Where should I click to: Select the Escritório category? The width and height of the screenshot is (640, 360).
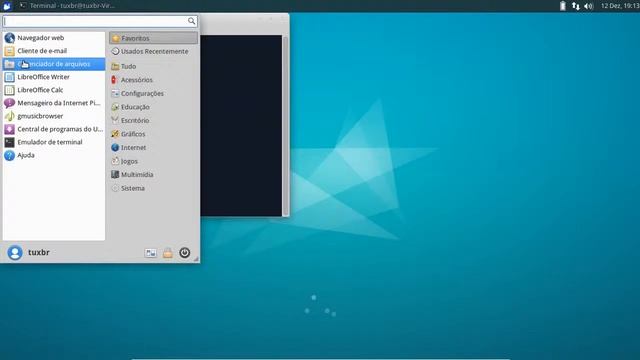pos(153,120)
